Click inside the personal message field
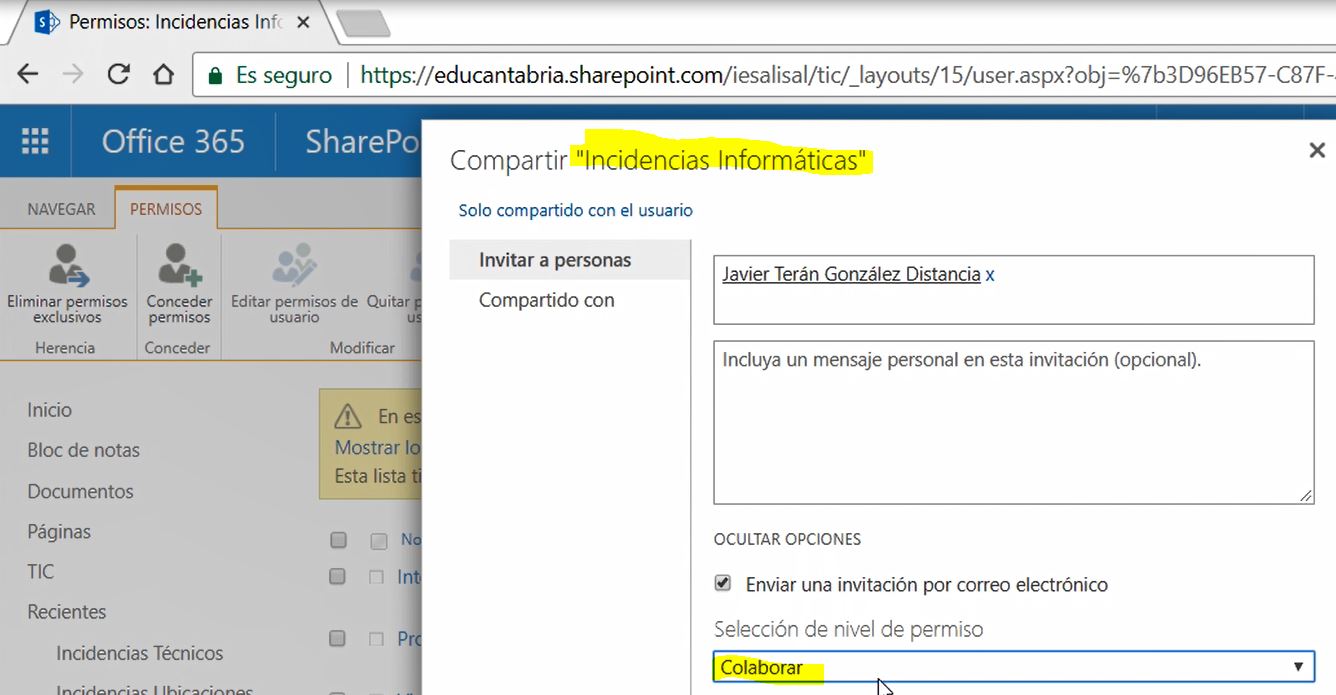 coord(1013,420)
